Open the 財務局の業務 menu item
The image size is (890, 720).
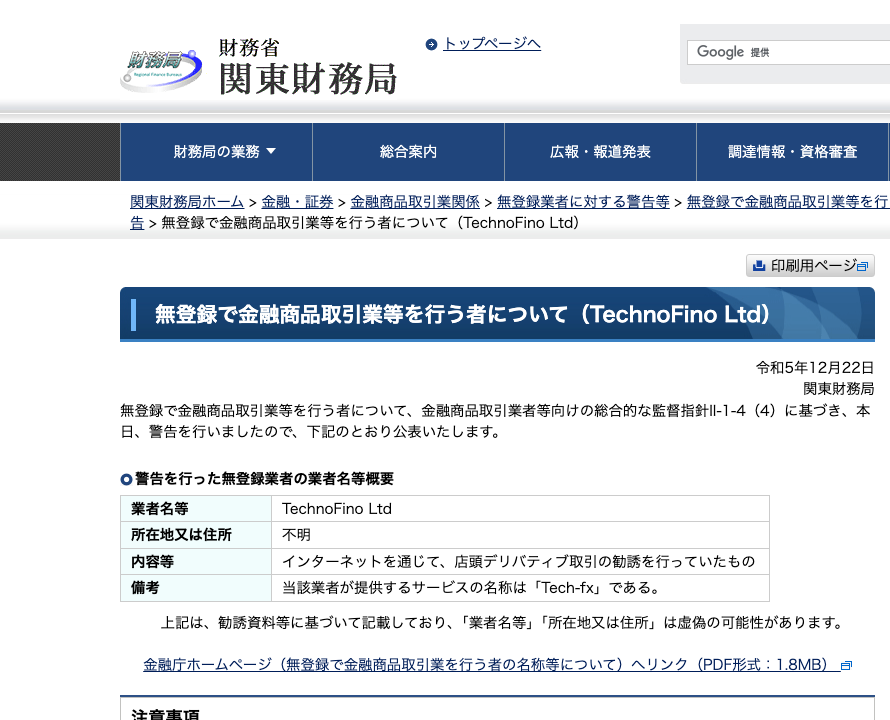coord(216,152)
